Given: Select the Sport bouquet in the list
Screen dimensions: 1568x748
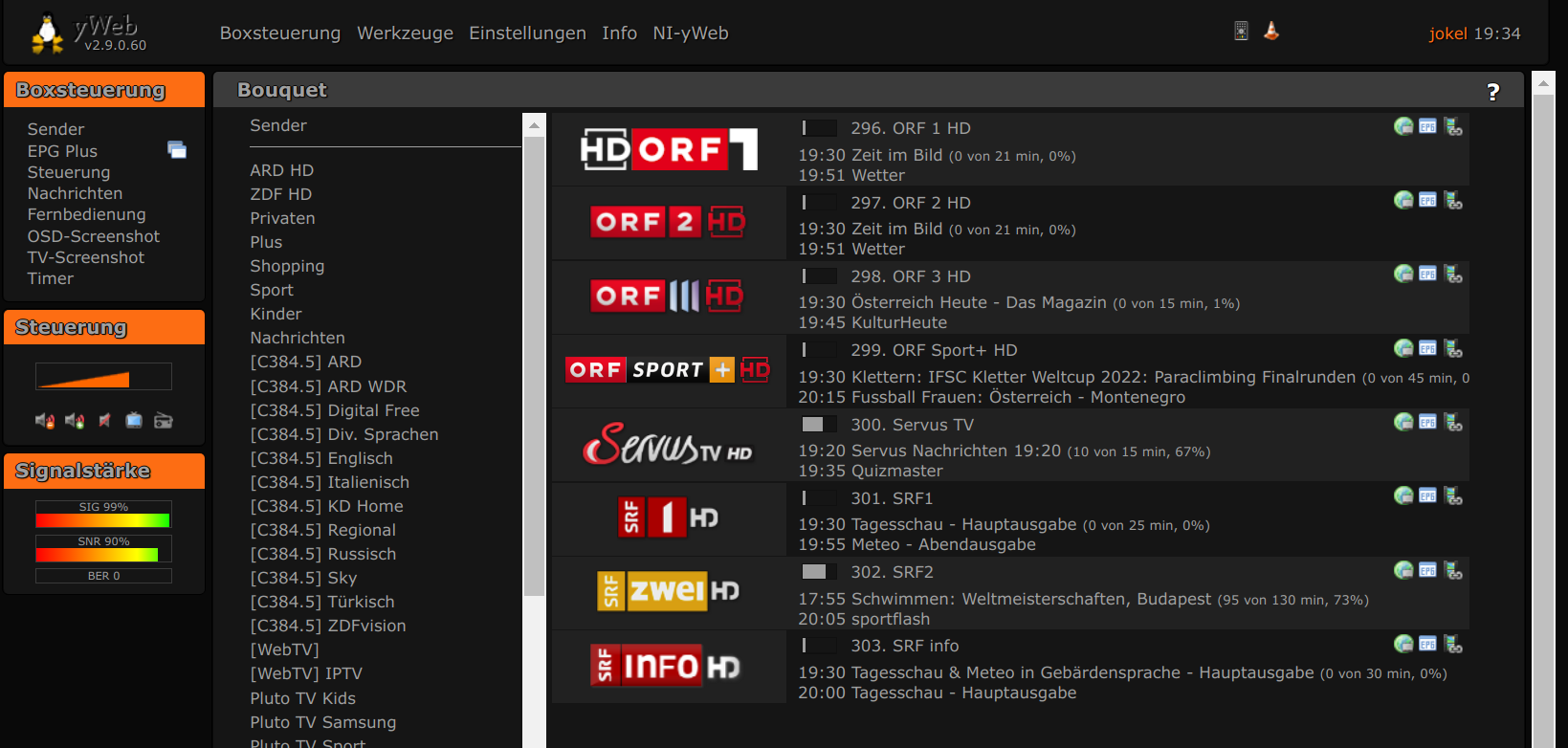Looking at the screenshot, I should point(272,290).
